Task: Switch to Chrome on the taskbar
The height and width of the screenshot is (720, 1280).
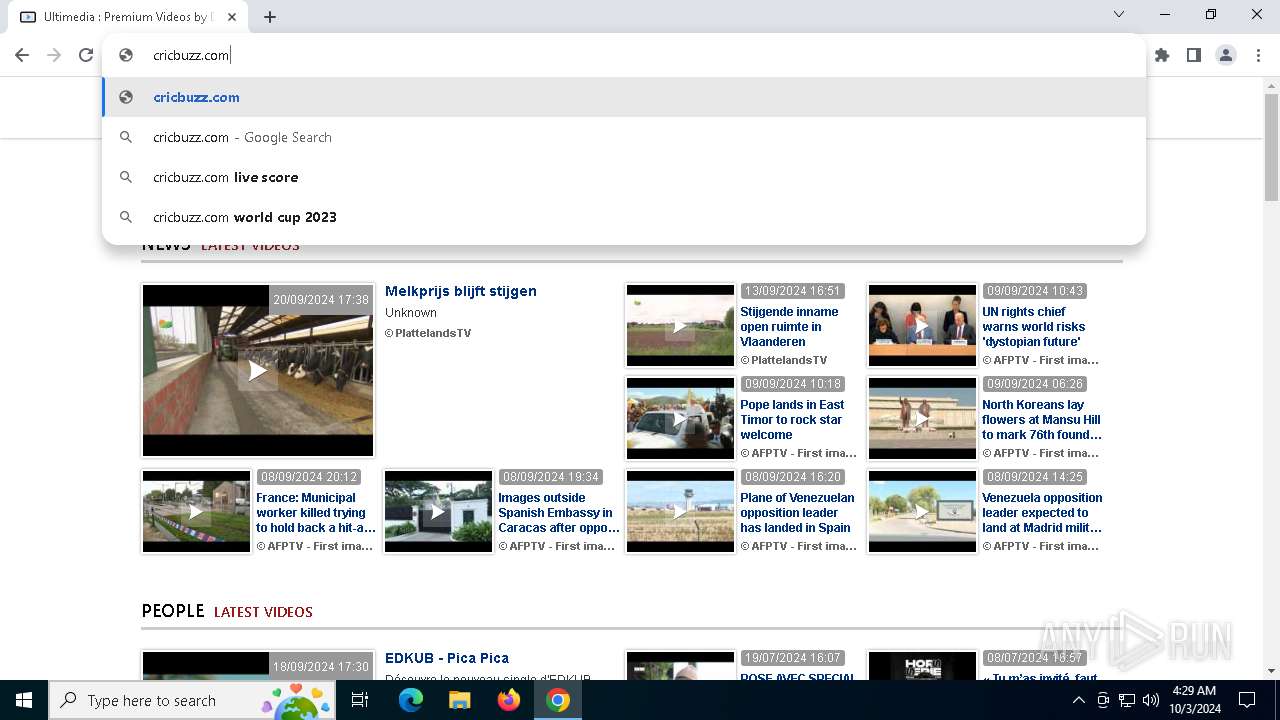Action: (558, 700)
